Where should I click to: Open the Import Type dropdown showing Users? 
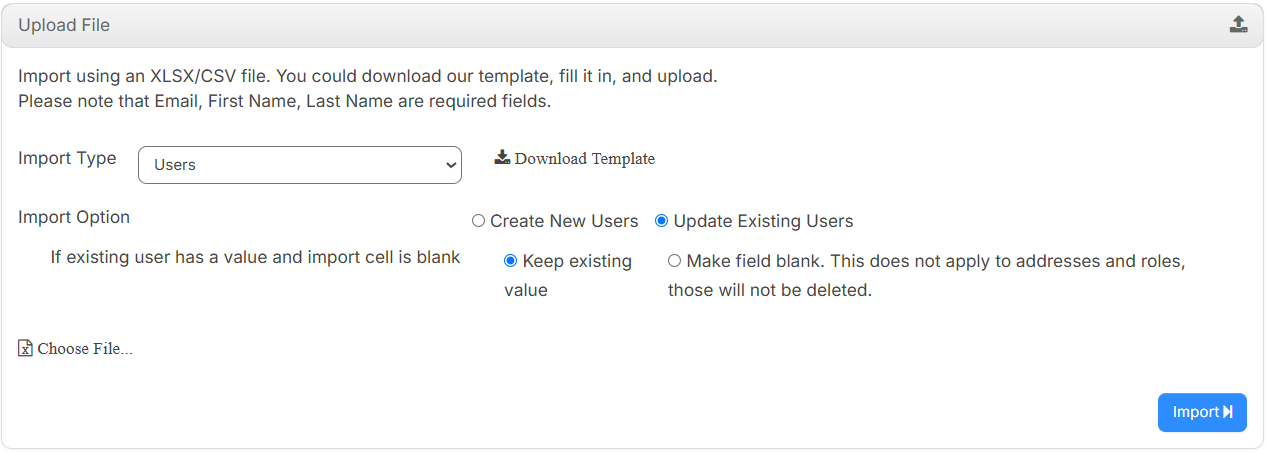300,165
